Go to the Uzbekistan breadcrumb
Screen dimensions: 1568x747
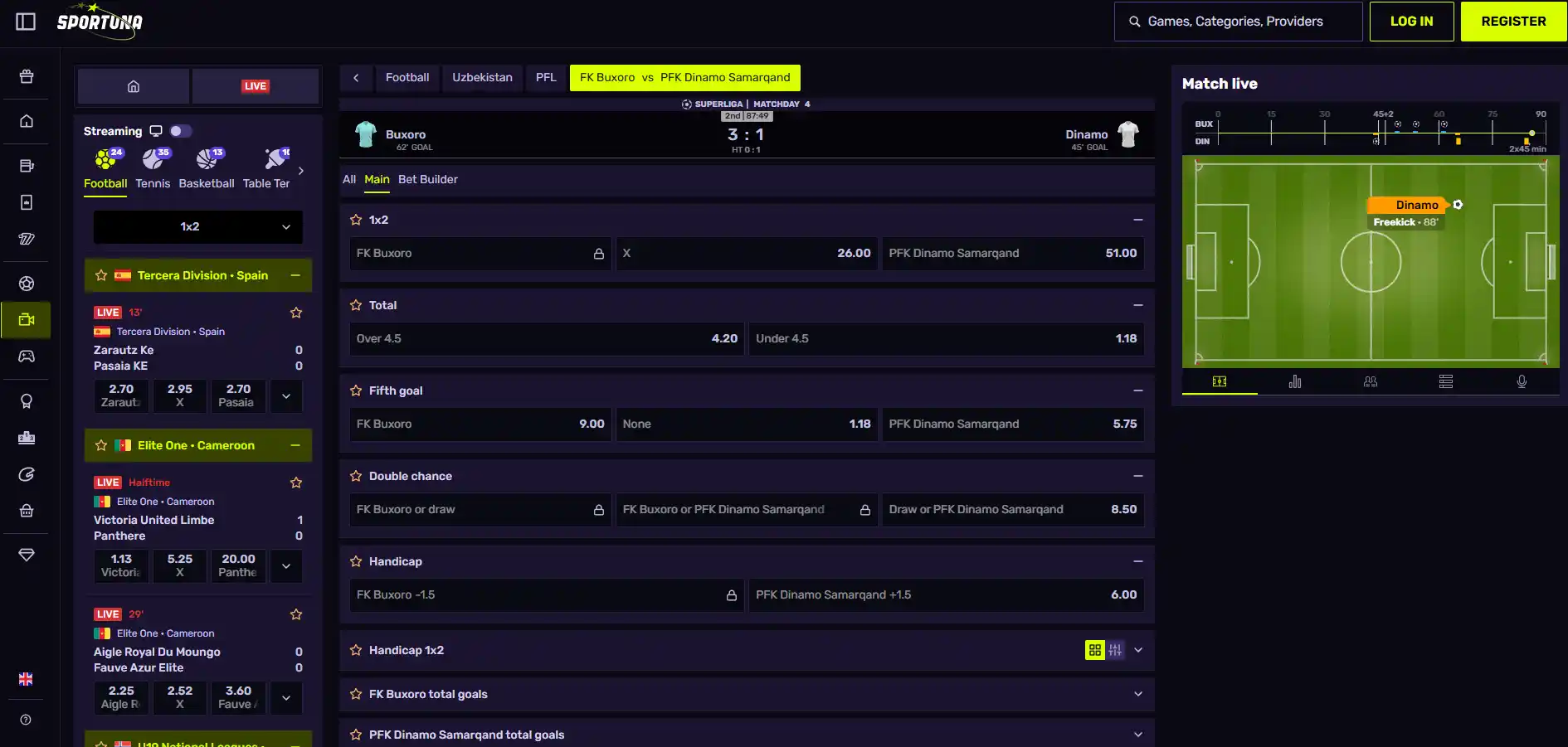pos(482,78)
